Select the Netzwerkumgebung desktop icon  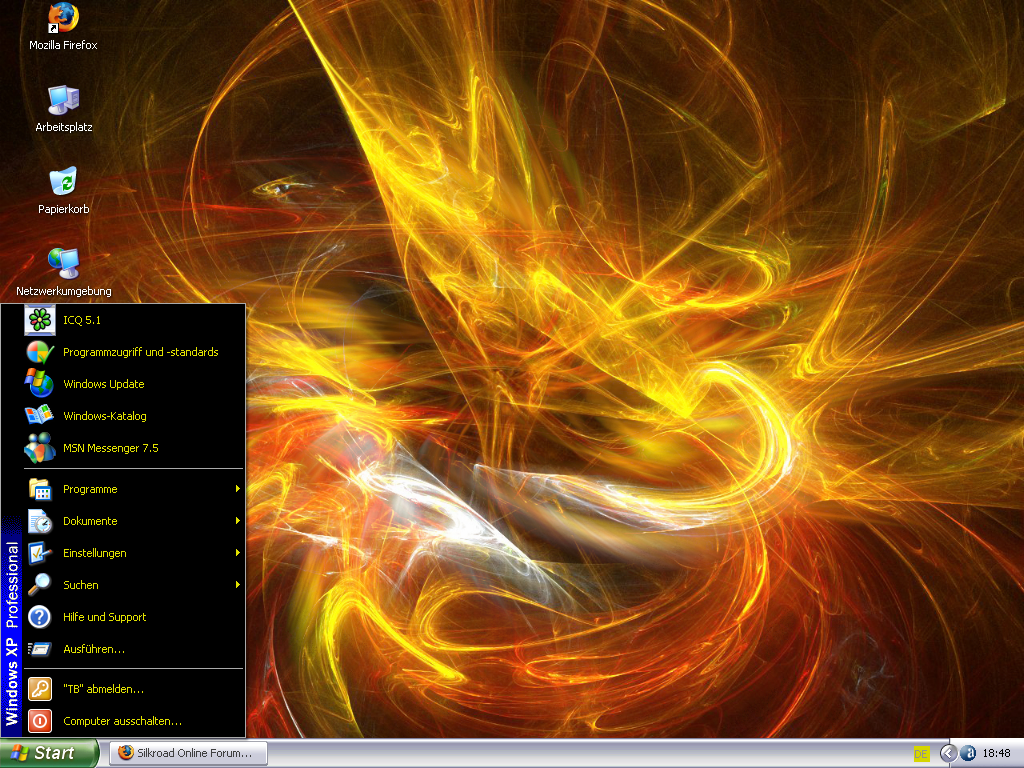coord(63,264)
